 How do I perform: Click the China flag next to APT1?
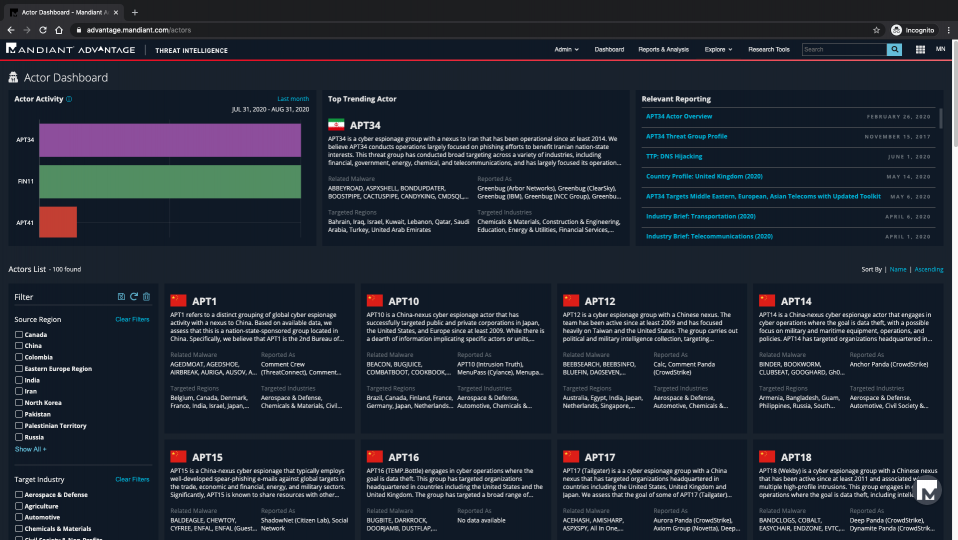tap(178, 301)
